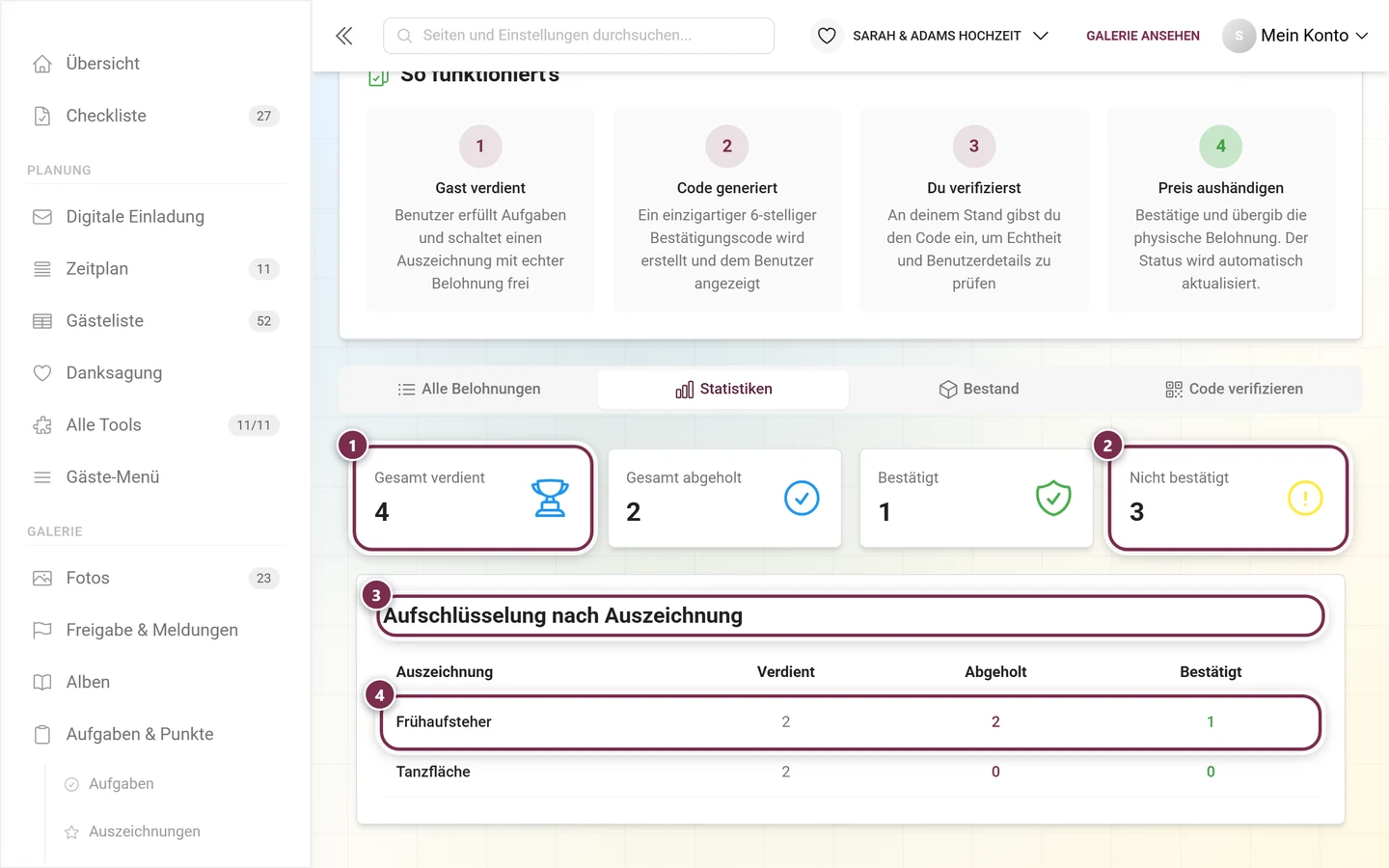Click the Aufgaben check-circle icon

(71, 784)
